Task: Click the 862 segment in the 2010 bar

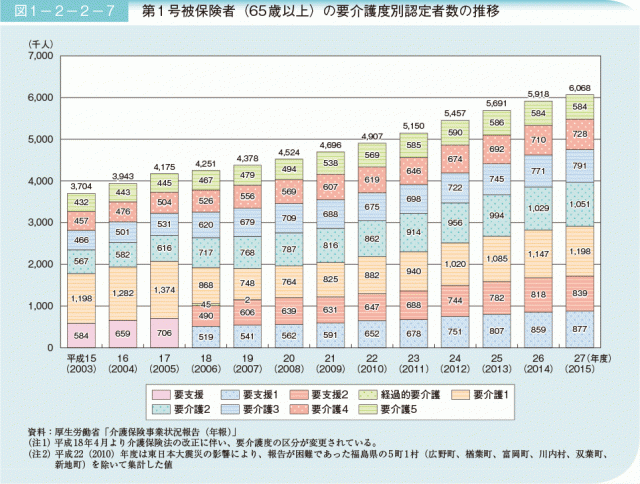Action: pos(372,238)
